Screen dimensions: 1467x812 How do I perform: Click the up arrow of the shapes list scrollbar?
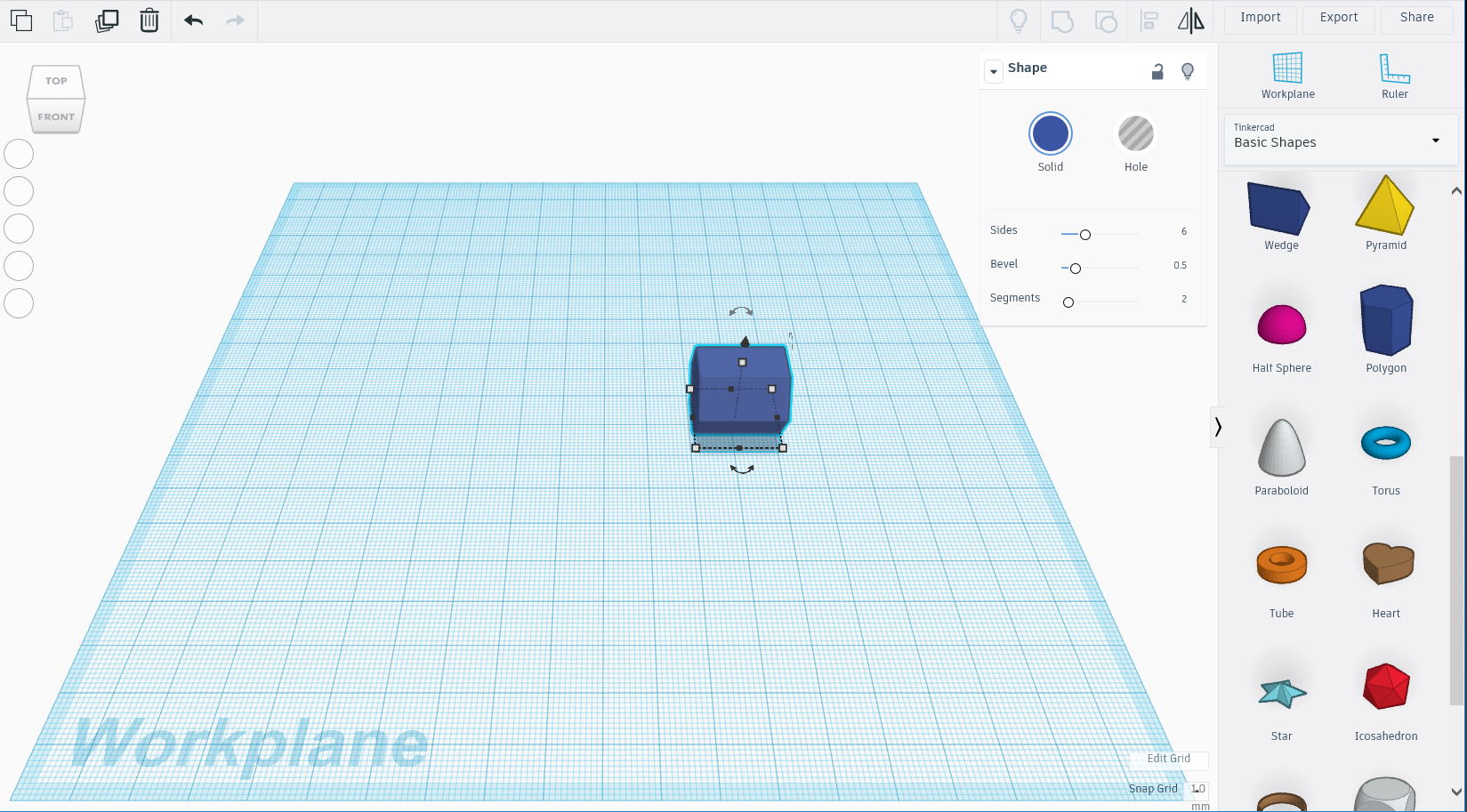tap(1456, 191)
